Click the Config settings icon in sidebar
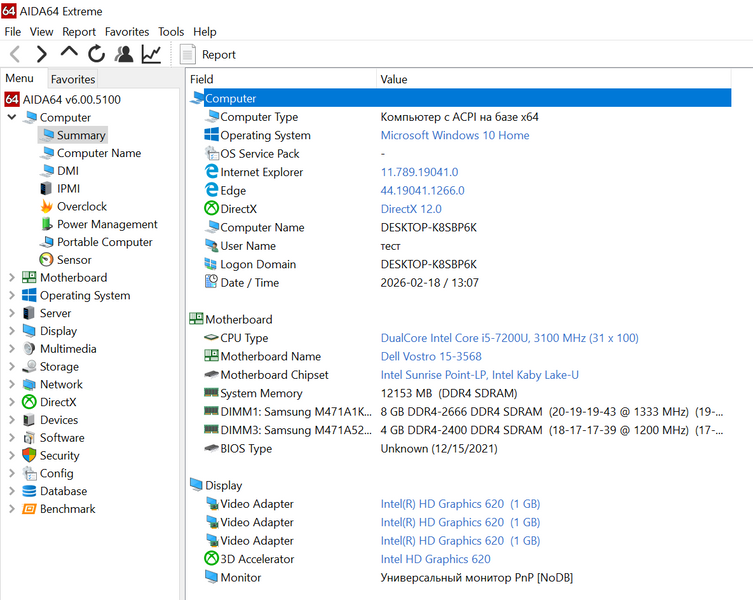Screen dimensions: 753x600 tap(30, 474)
